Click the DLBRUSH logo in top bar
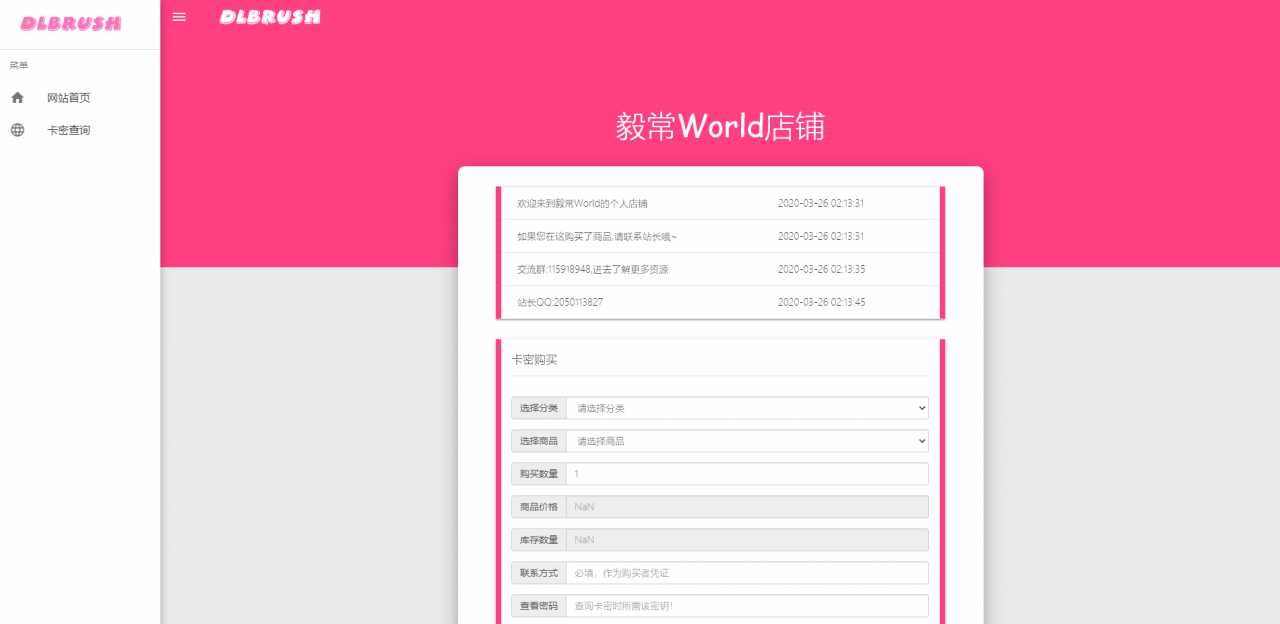Viewport: 1280px width, 624px height. [x=270, y=17]
